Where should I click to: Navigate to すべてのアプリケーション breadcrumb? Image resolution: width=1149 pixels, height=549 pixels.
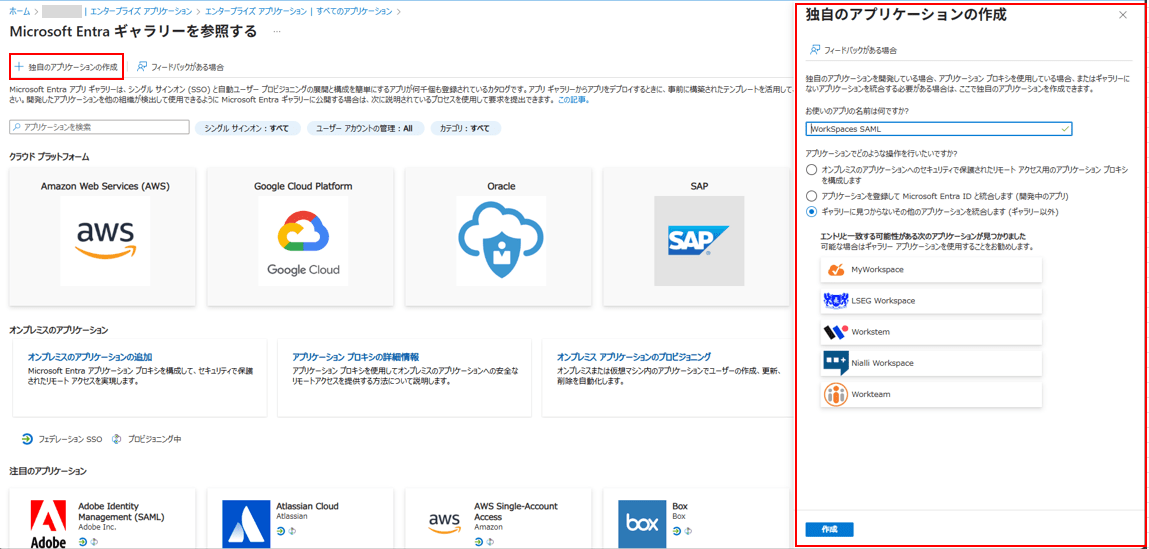click(355, 11)
